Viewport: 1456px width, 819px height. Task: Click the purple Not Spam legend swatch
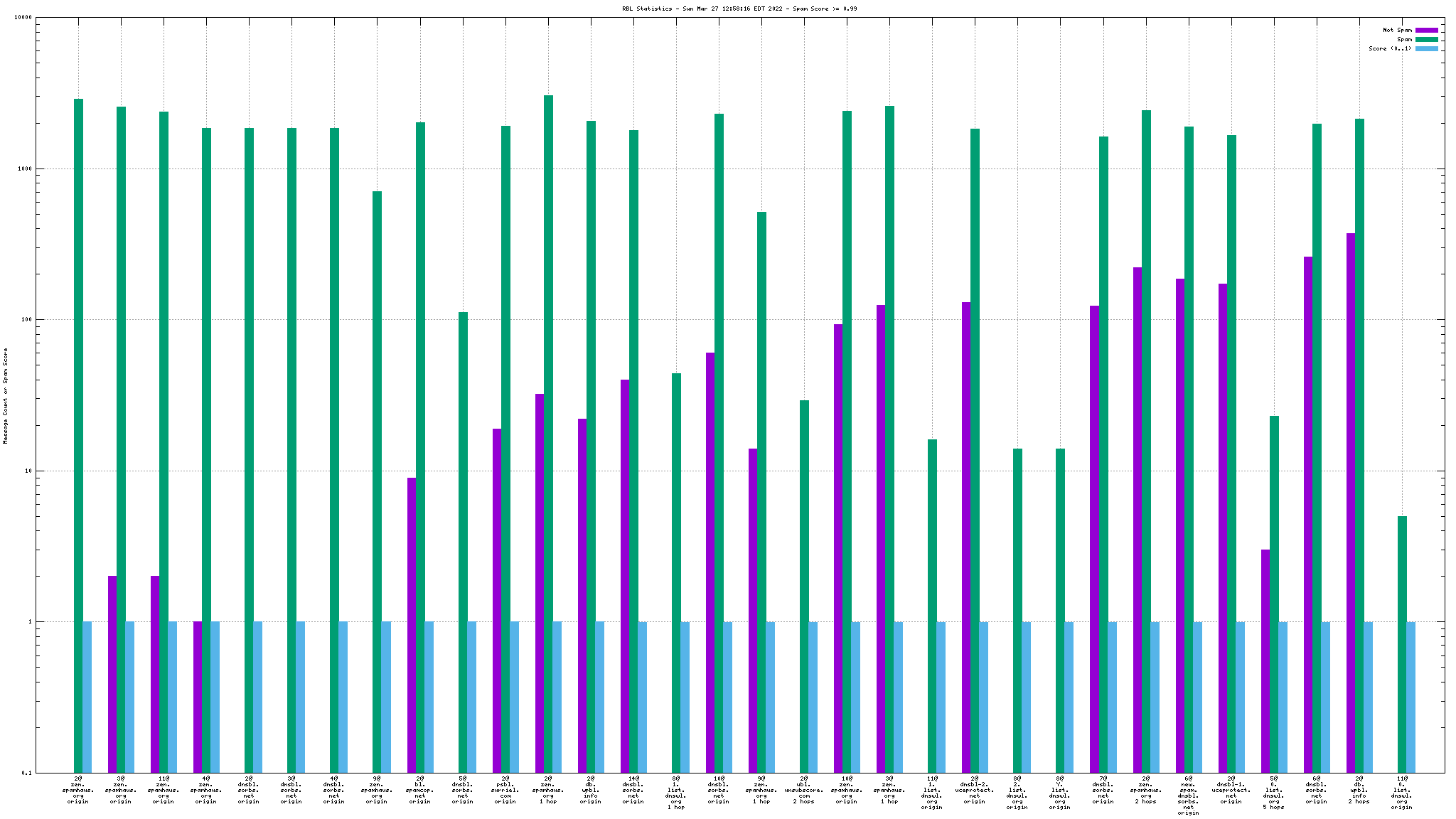click(x=1426, y=30)
